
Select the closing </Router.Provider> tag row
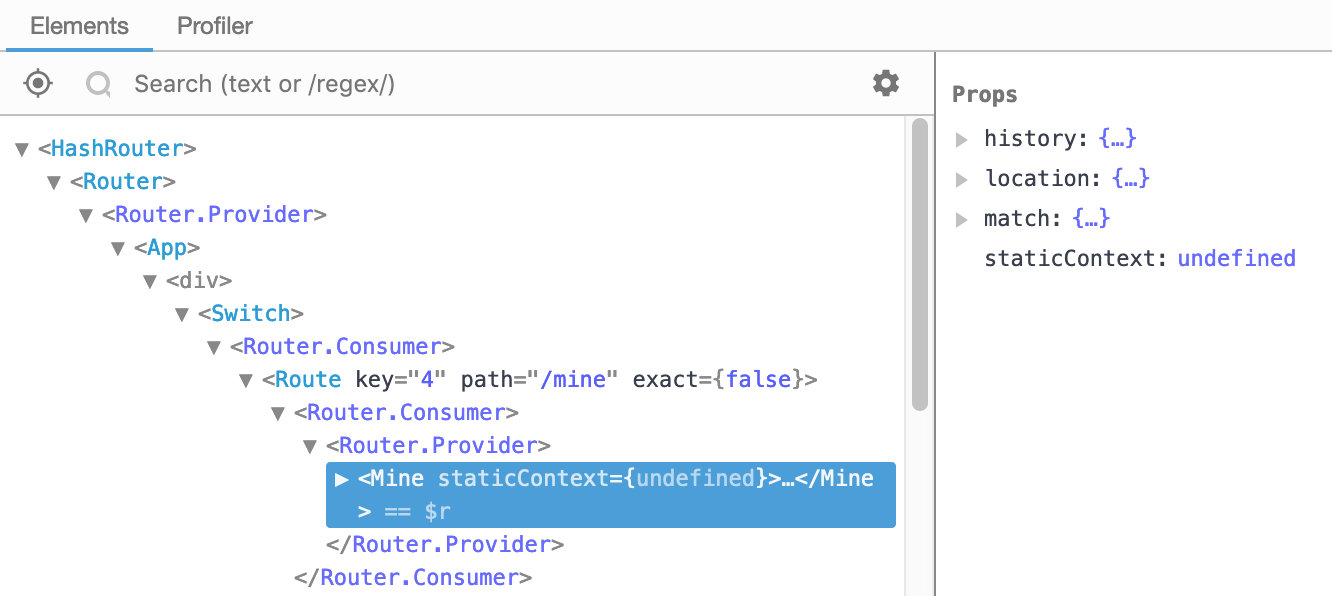click(x=445, y=545)
